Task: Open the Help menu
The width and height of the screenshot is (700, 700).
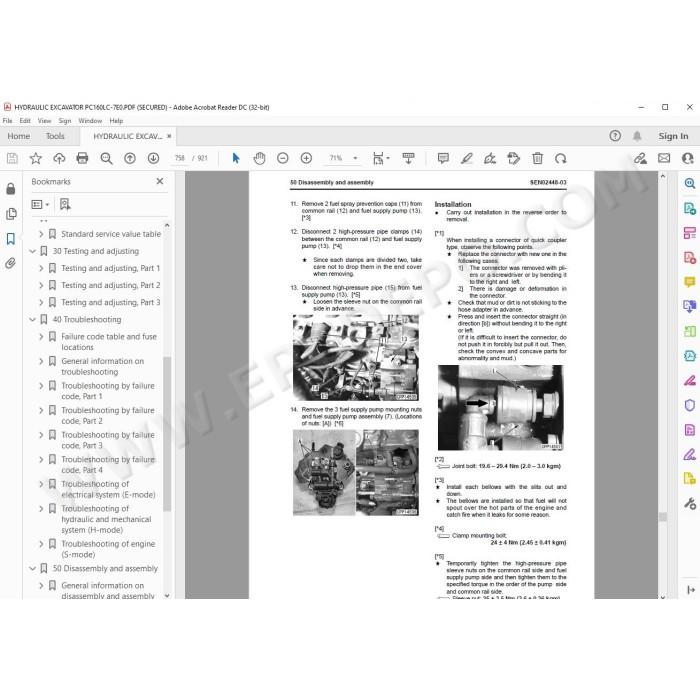Action: (116, 121)
